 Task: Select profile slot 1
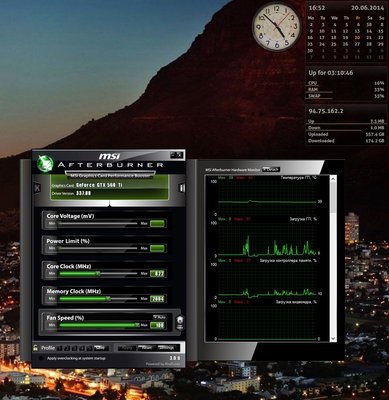(59, 348)
